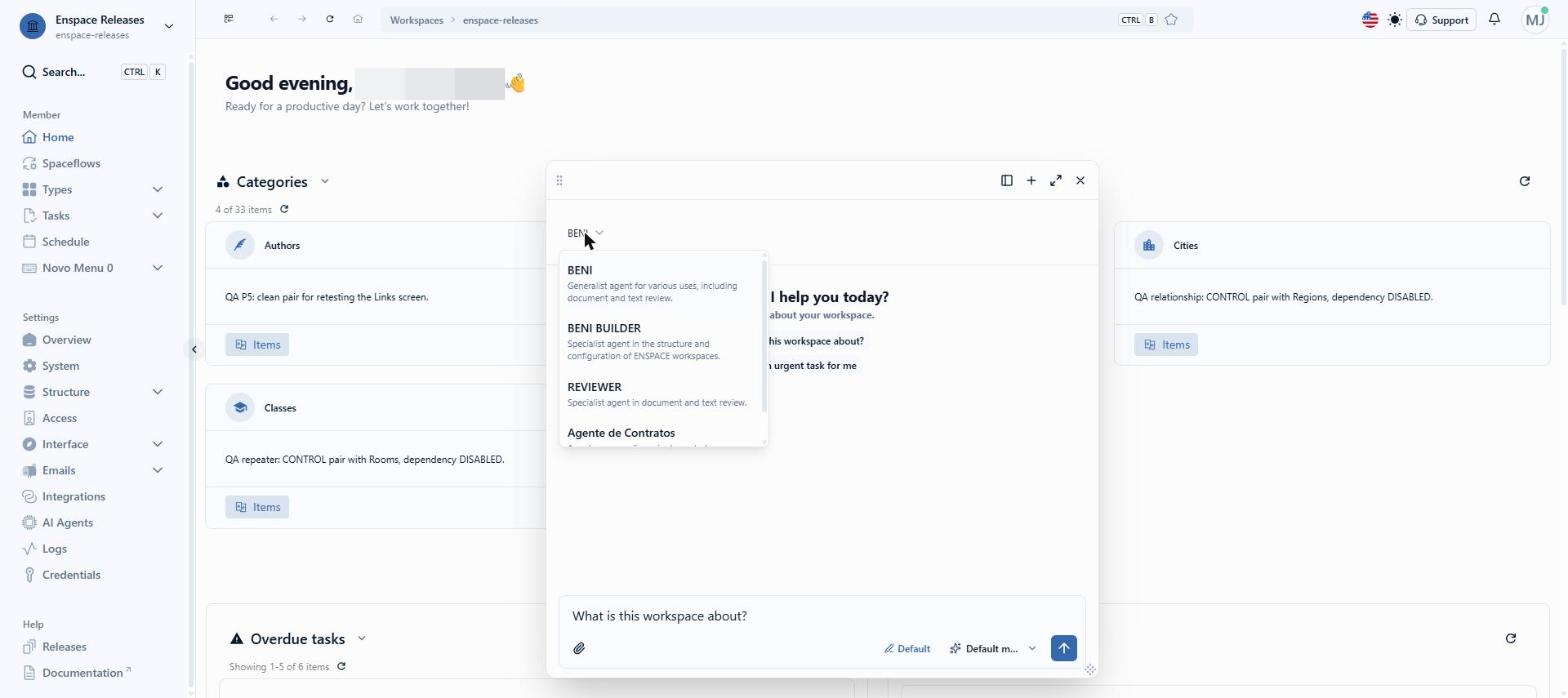Open the Categories heading dropdown

click(x=325, y=181)
